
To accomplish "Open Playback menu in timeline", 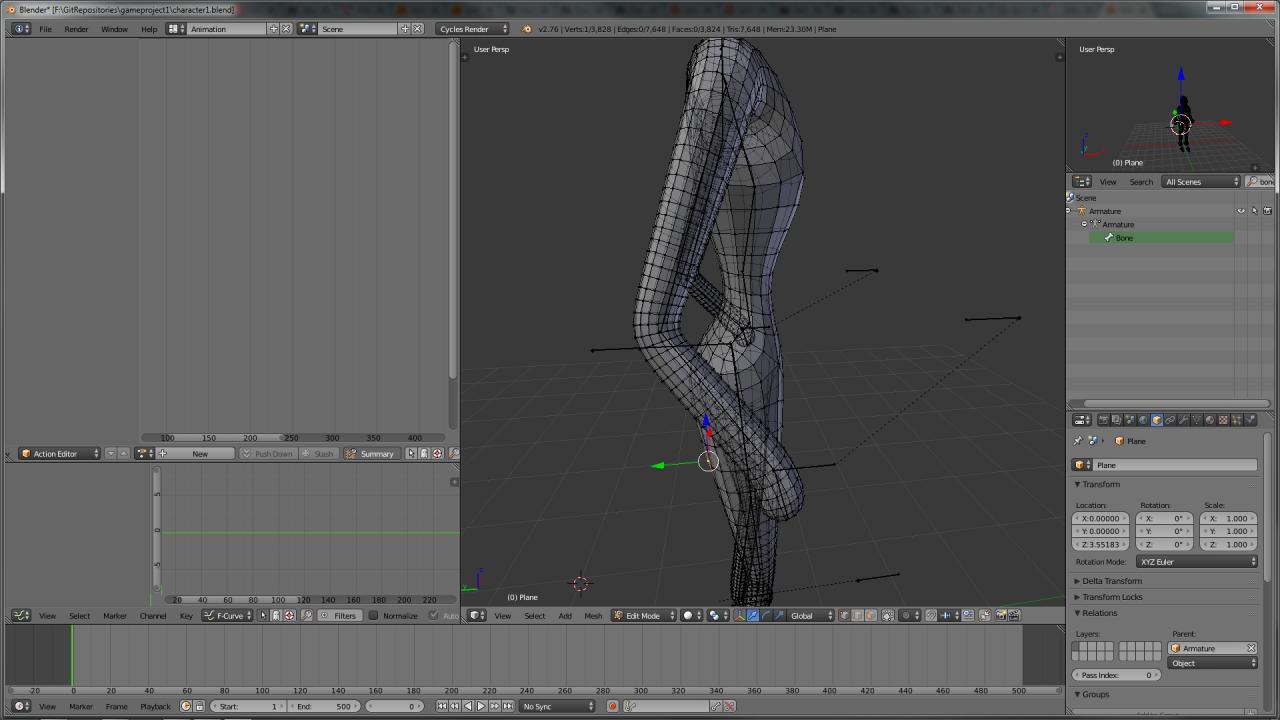I will point(155,706).
